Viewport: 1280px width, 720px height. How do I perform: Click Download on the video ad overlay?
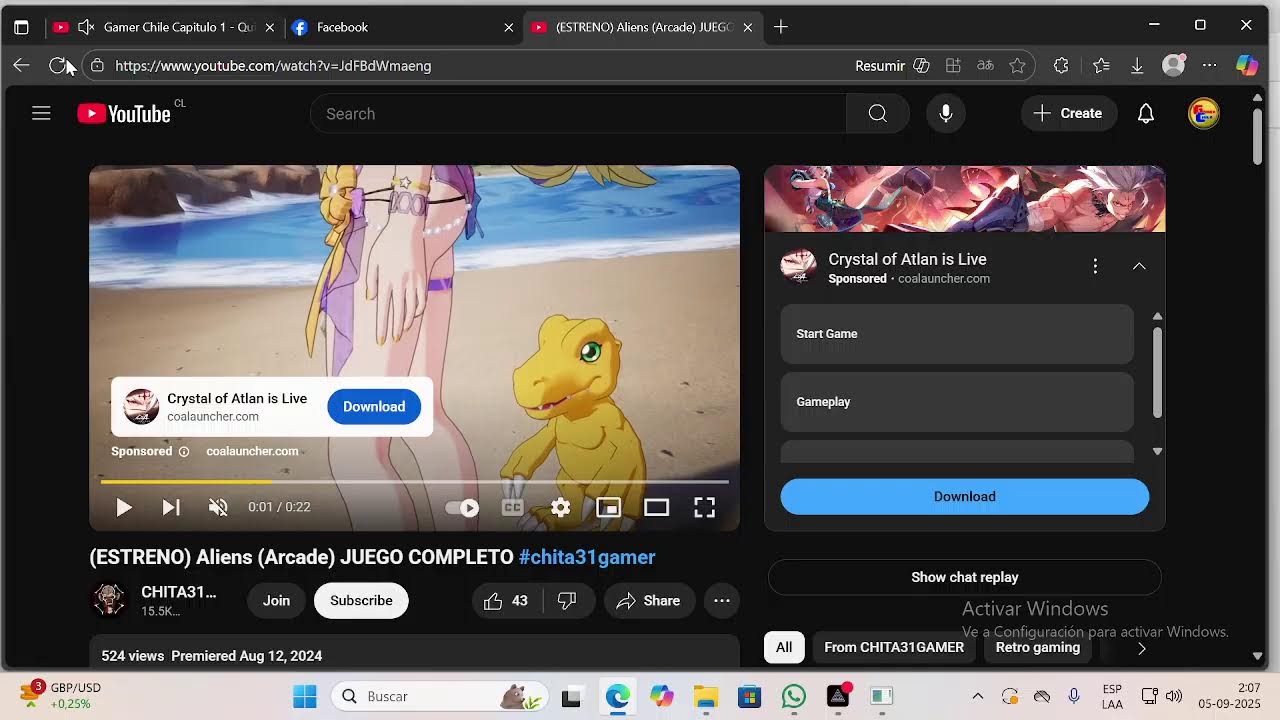coord(374,407)
